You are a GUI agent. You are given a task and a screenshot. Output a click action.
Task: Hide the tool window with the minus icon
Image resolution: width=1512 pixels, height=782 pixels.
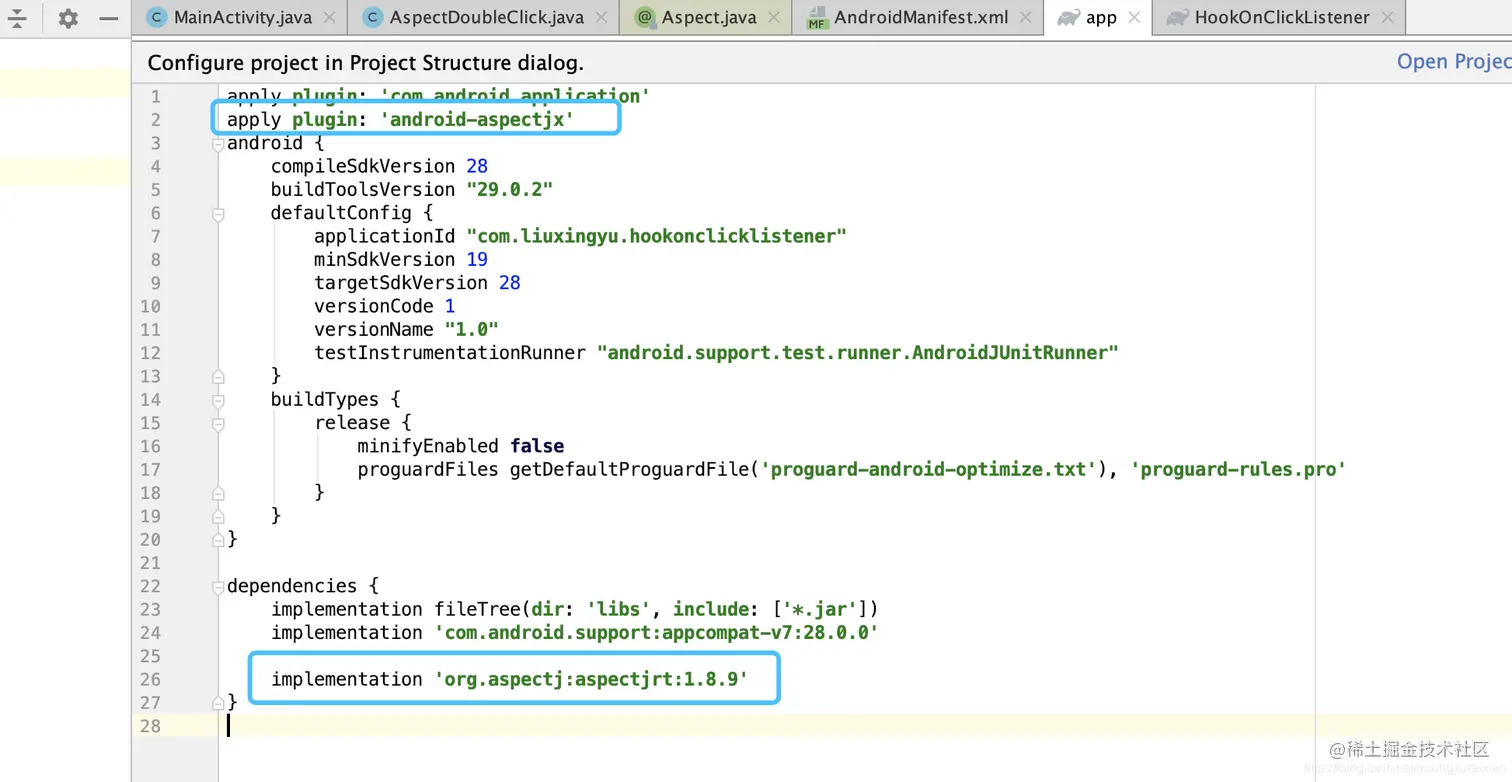(109, 18)
